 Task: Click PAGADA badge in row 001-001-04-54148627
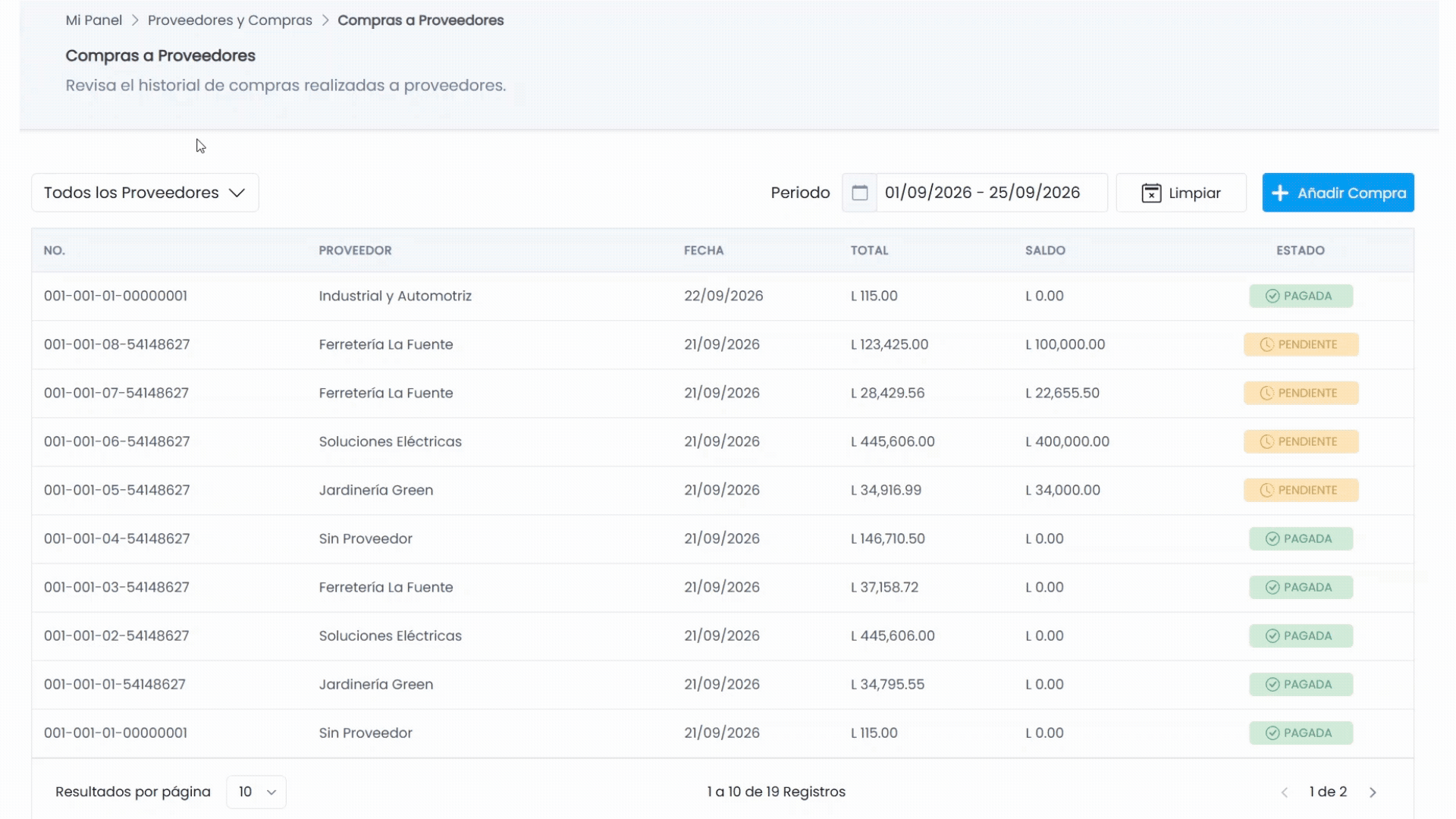point(1301,538)
